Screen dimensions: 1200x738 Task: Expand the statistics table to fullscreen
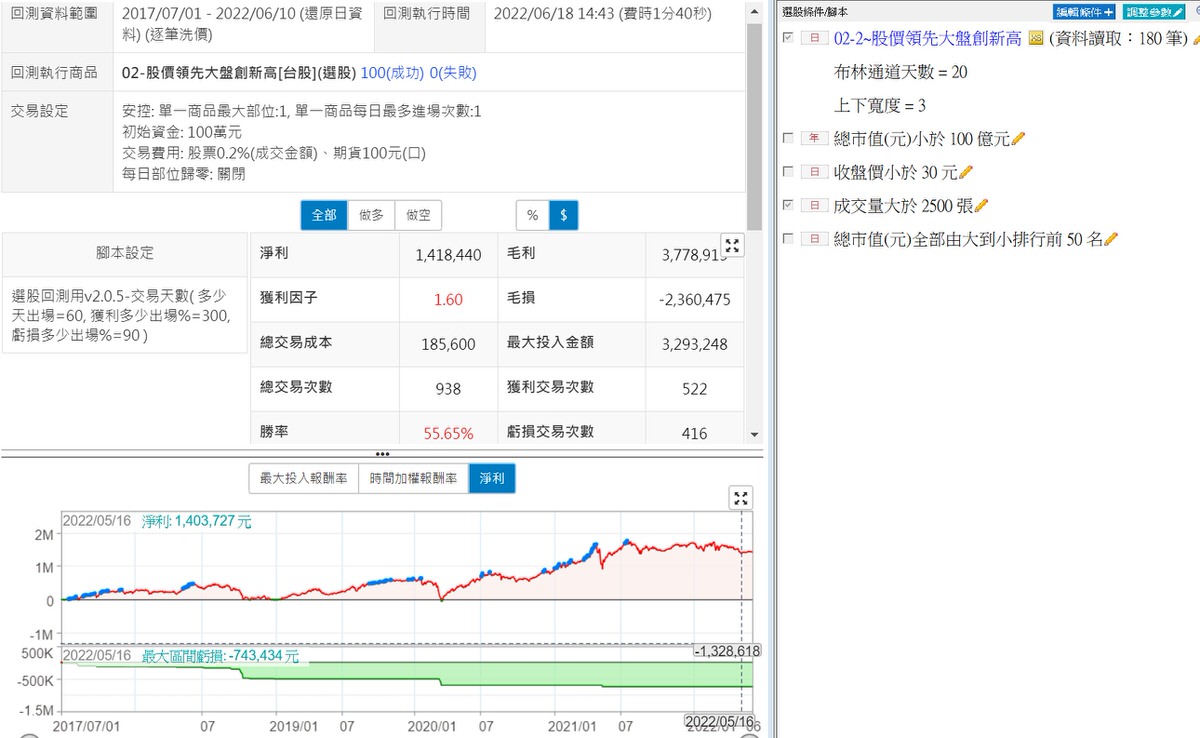tap(732, 246)
